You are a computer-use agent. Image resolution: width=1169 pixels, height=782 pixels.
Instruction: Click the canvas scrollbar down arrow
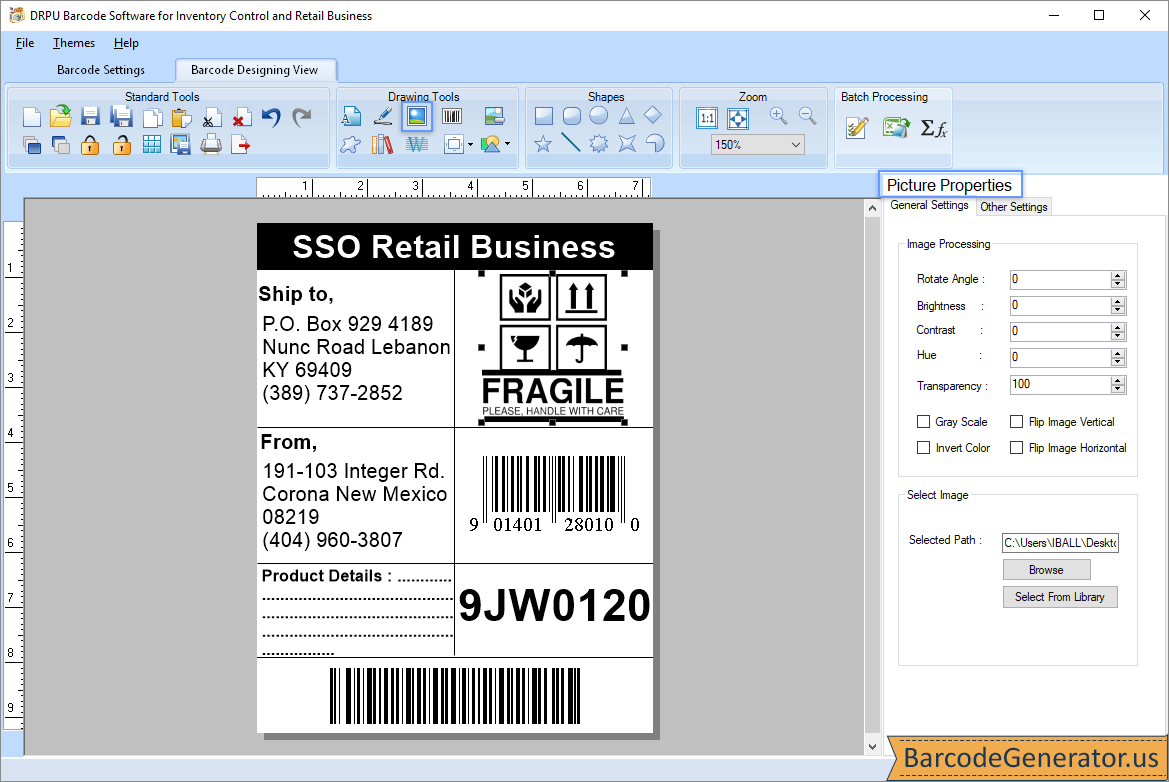[x=872, y=746]
